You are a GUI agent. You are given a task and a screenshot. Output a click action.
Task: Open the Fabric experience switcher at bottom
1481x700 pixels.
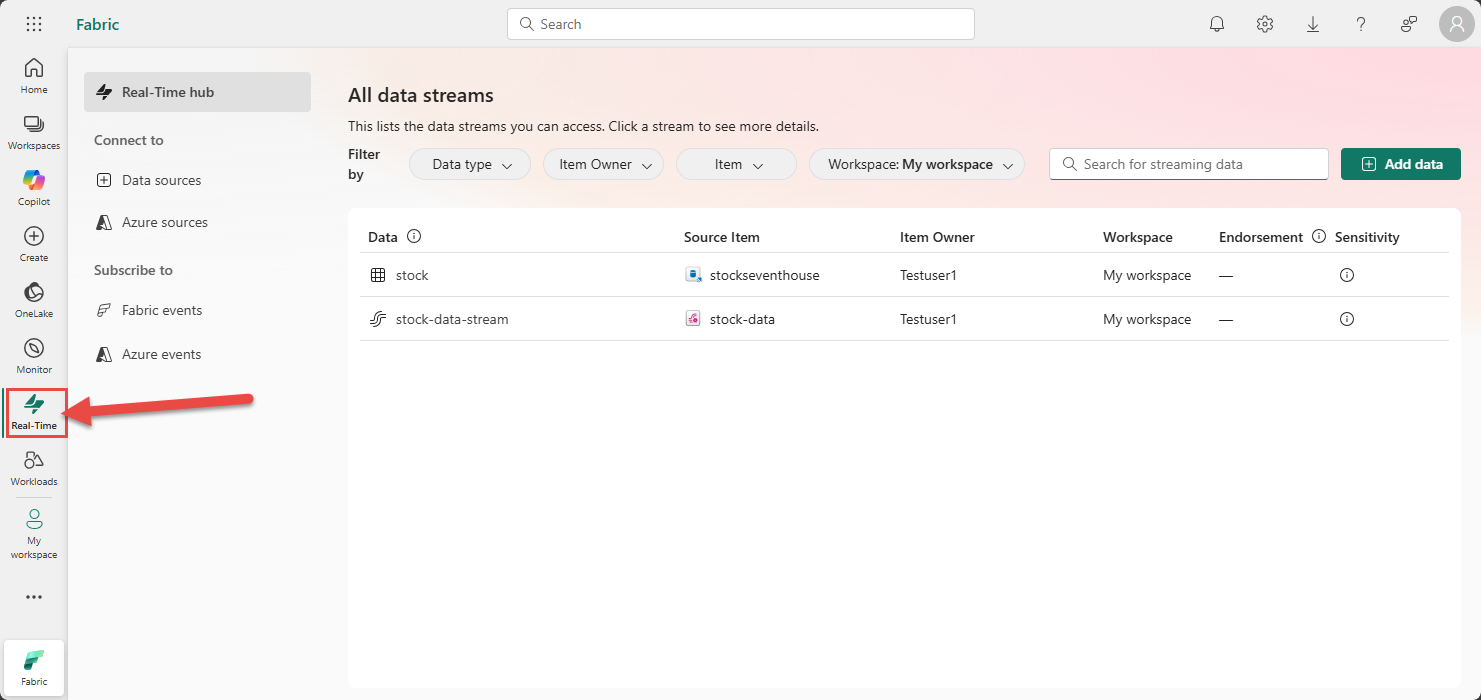click(34, 668)
